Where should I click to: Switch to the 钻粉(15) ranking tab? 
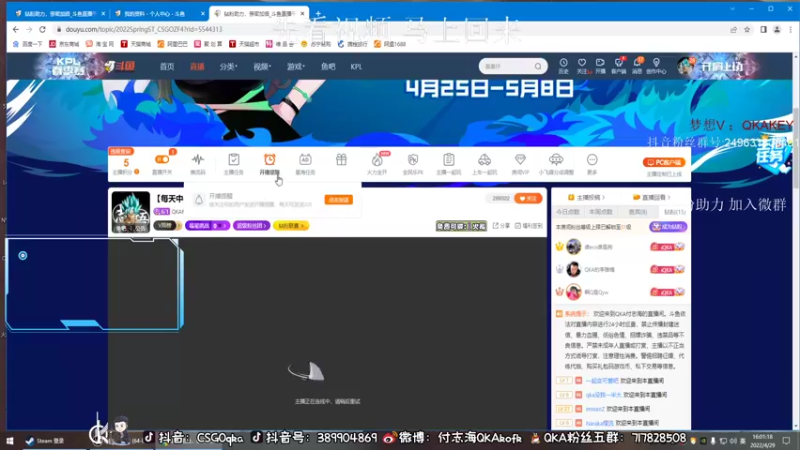(674, 212)
